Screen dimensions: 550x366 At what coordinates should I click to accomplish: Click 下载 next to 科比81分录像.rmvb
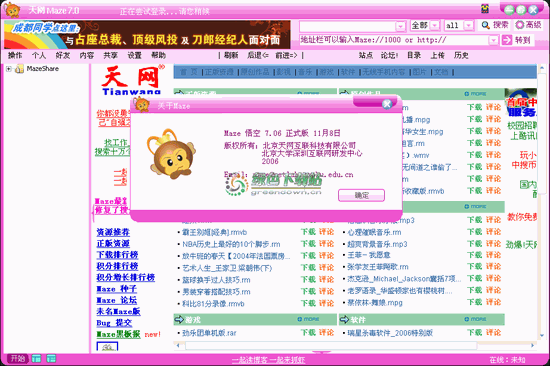point(308,303)
